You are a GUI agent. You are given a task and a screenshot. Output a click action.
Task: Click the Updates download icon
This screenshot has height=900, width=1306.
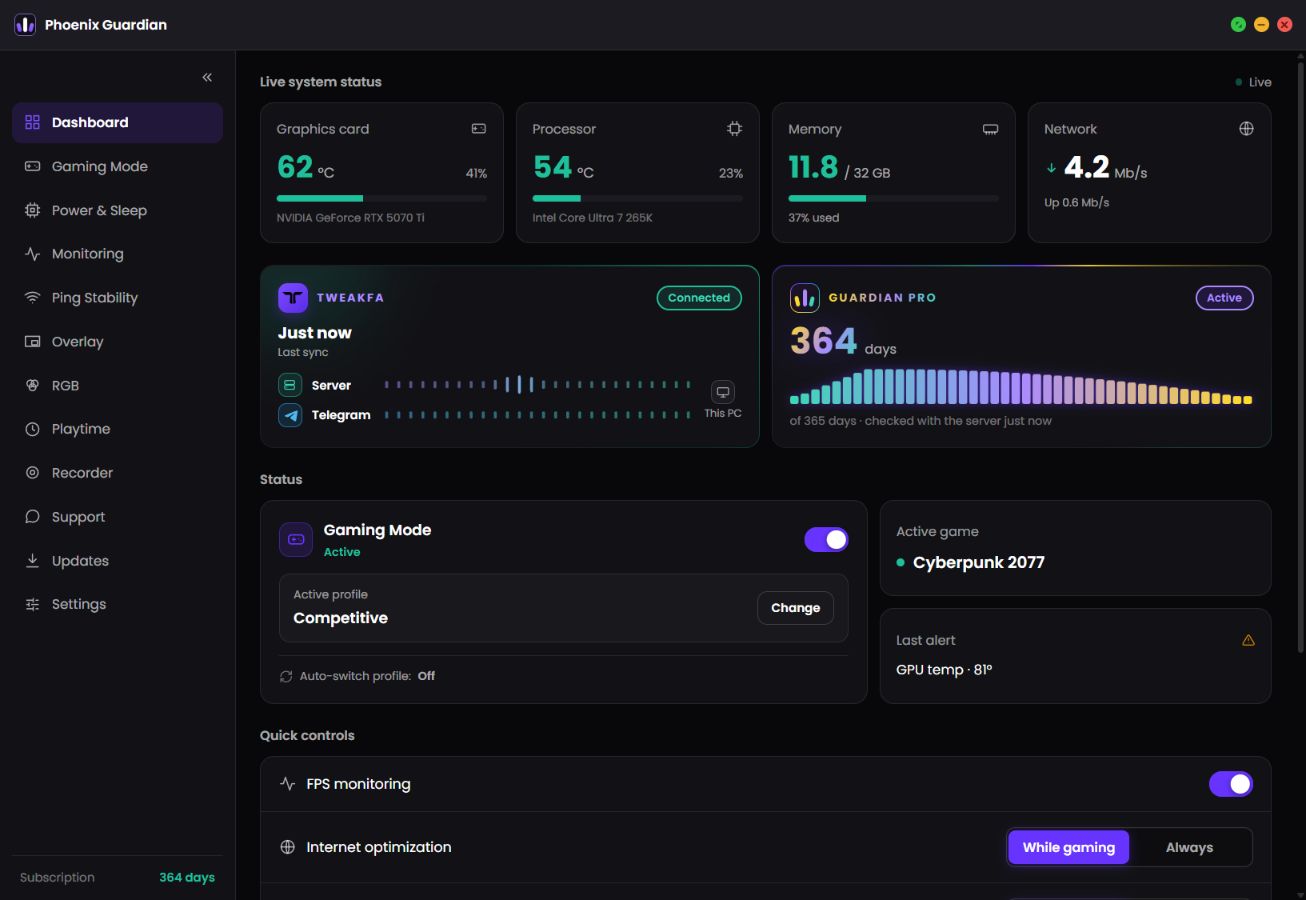32,560
